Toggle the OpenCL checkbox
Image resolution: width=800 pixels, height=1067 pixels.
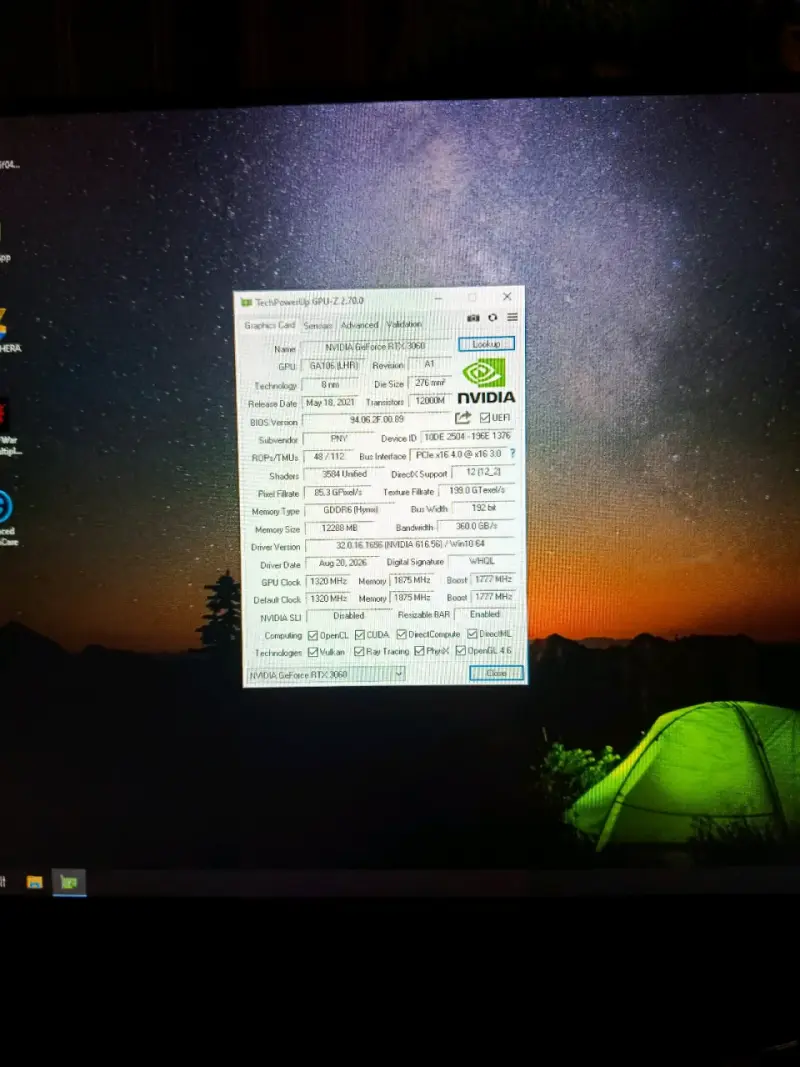[313, 636]
